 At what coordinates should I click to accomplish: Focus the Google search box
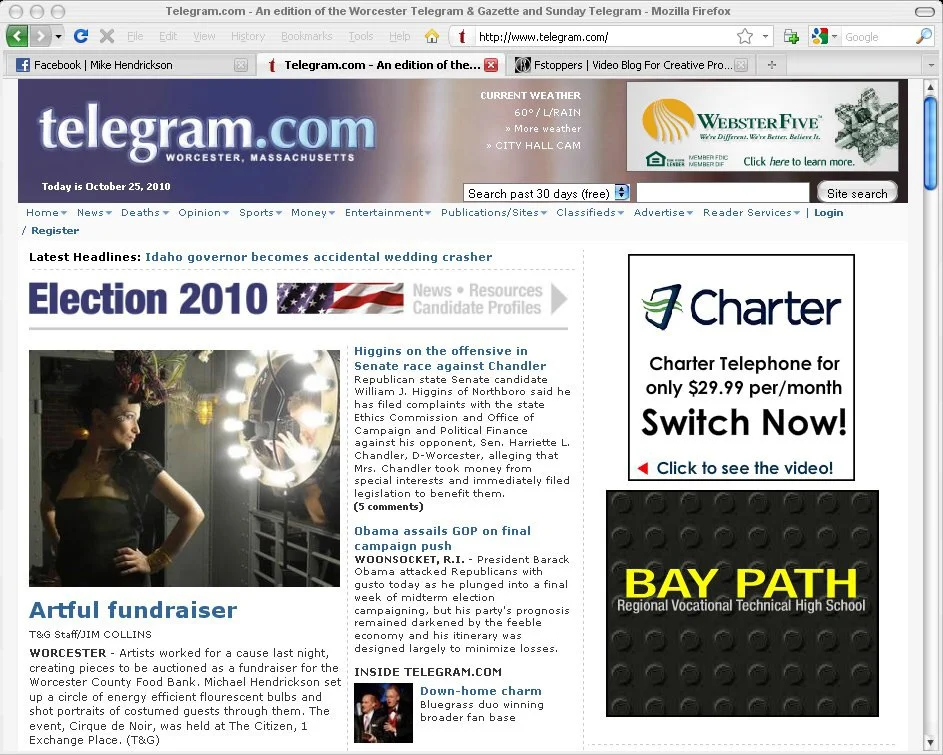pos(878,37)
